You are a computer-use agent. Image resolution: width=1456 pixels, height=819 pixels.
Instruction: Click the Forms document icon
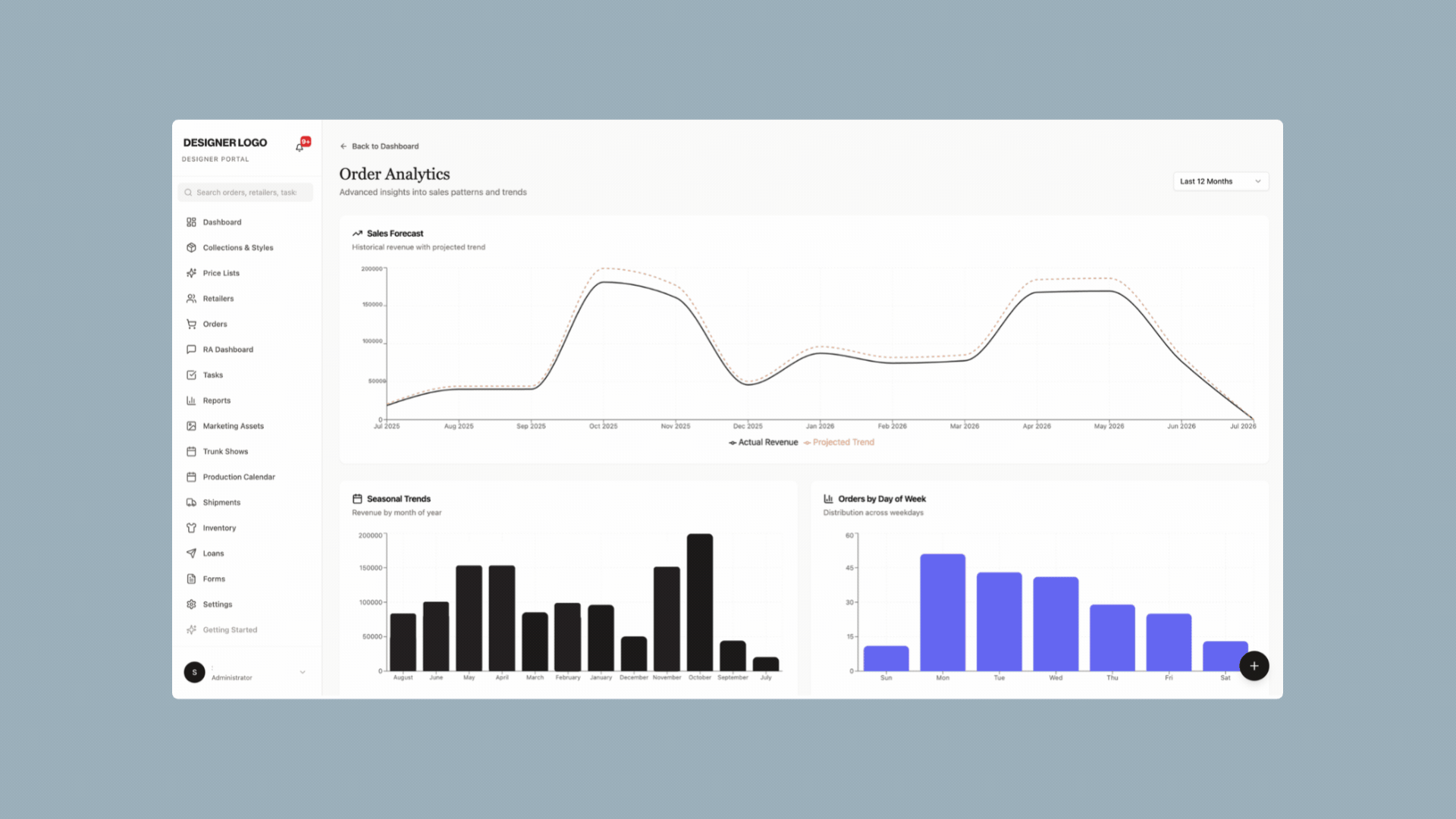191,579
